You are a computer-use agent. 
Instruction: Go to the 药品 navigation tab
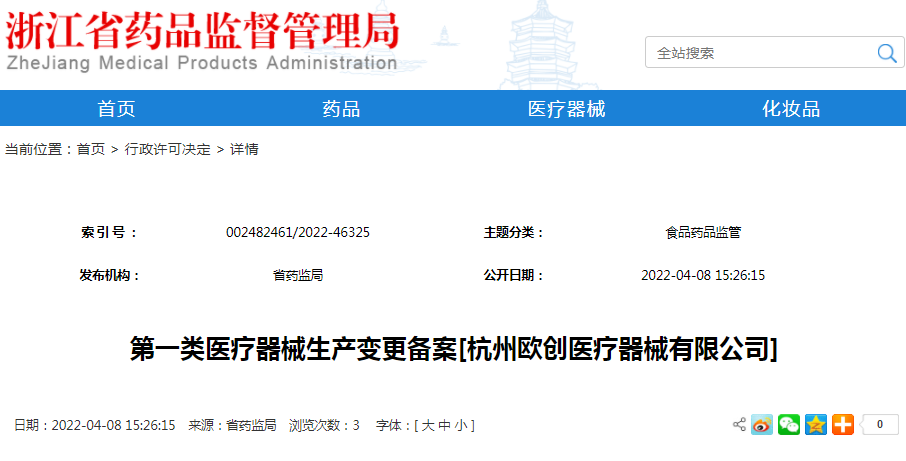pos(341,109)
